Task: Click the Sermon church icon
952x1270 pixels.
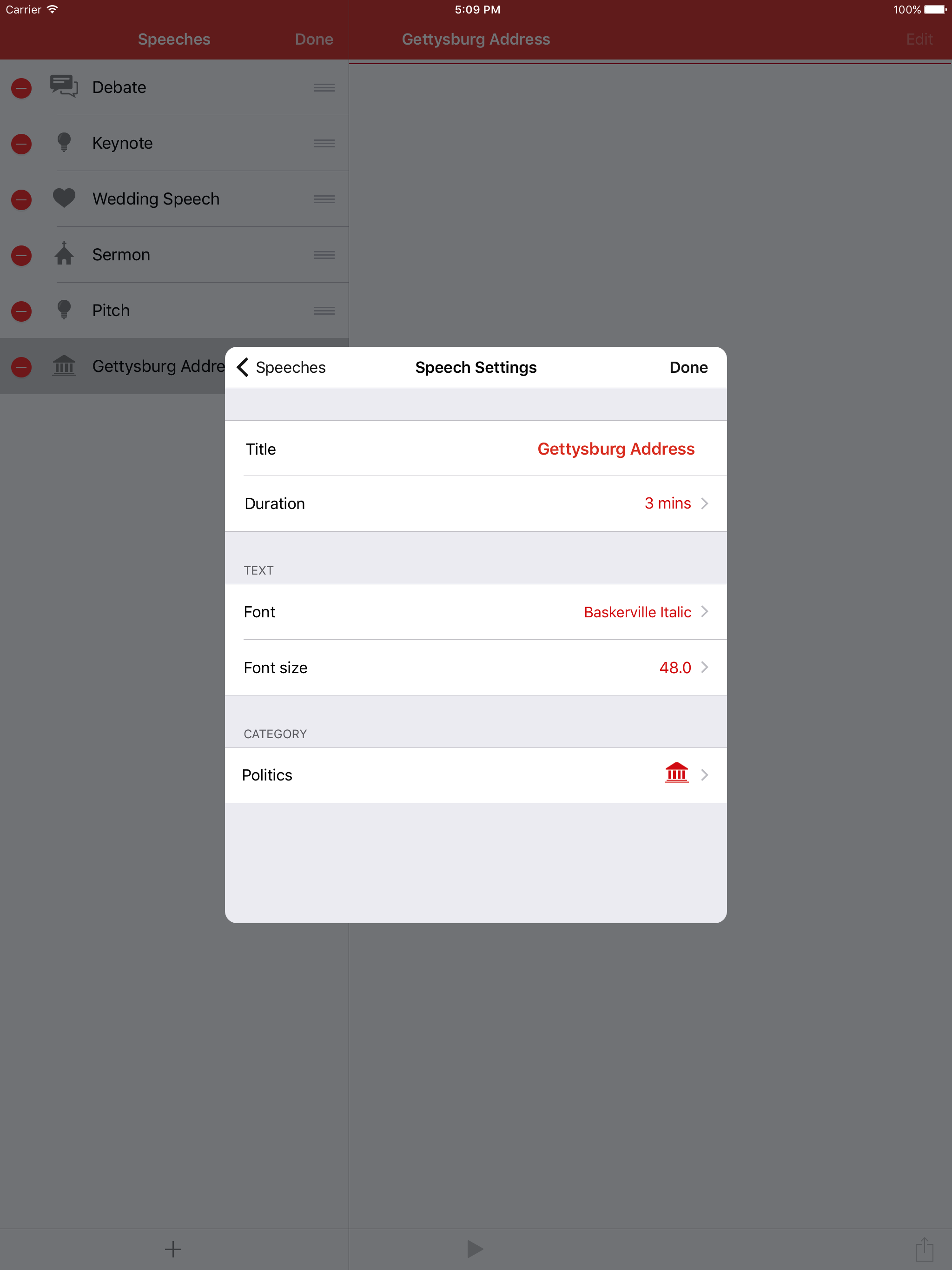Action: click(x=64, y=252)
